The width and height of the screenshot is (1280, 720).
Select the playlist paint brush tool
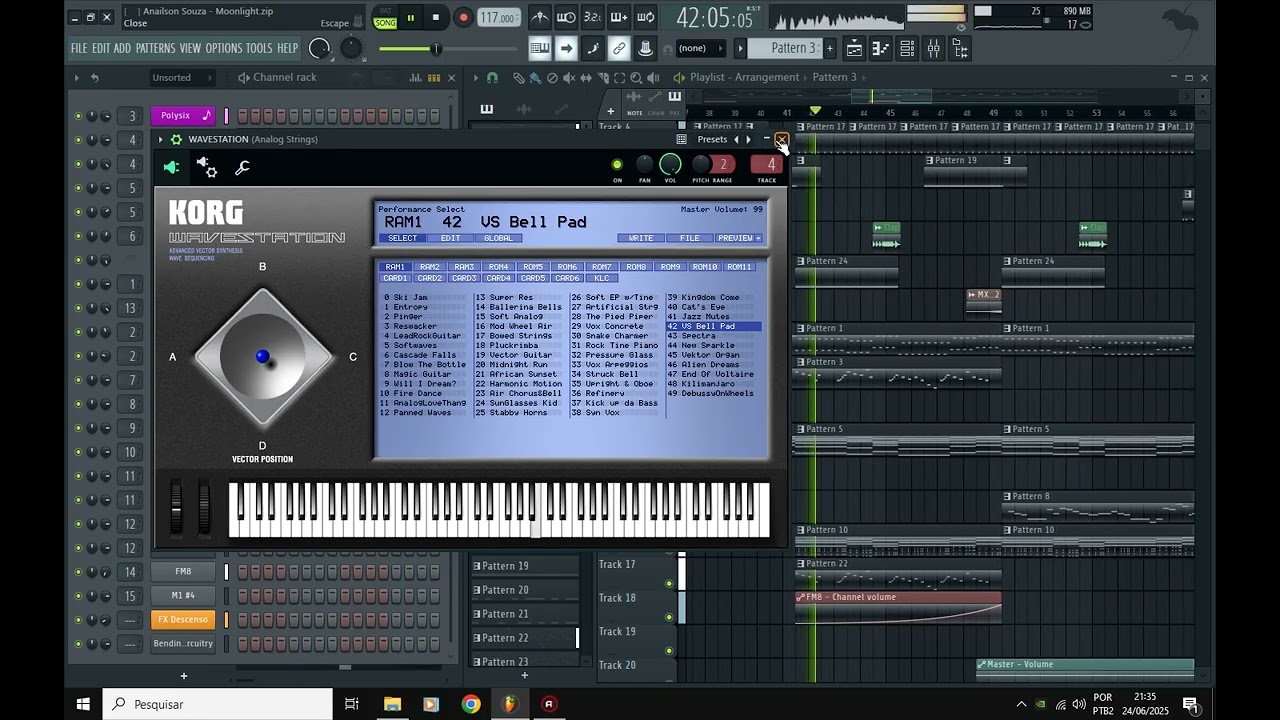click(x=535, y=77)
